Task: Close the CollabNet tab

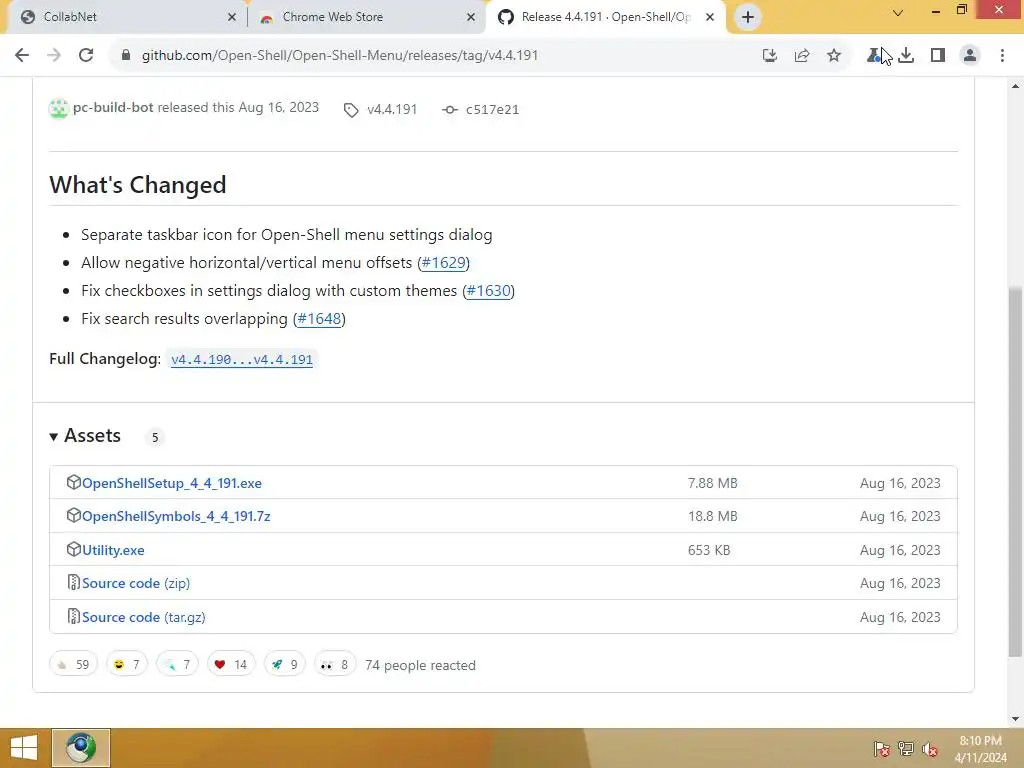Action: [232, 17]
